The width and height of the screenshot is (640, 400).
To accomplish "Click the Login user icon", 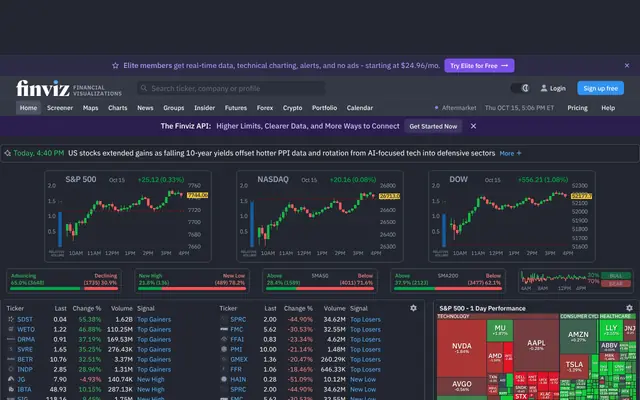I will 544,88.
